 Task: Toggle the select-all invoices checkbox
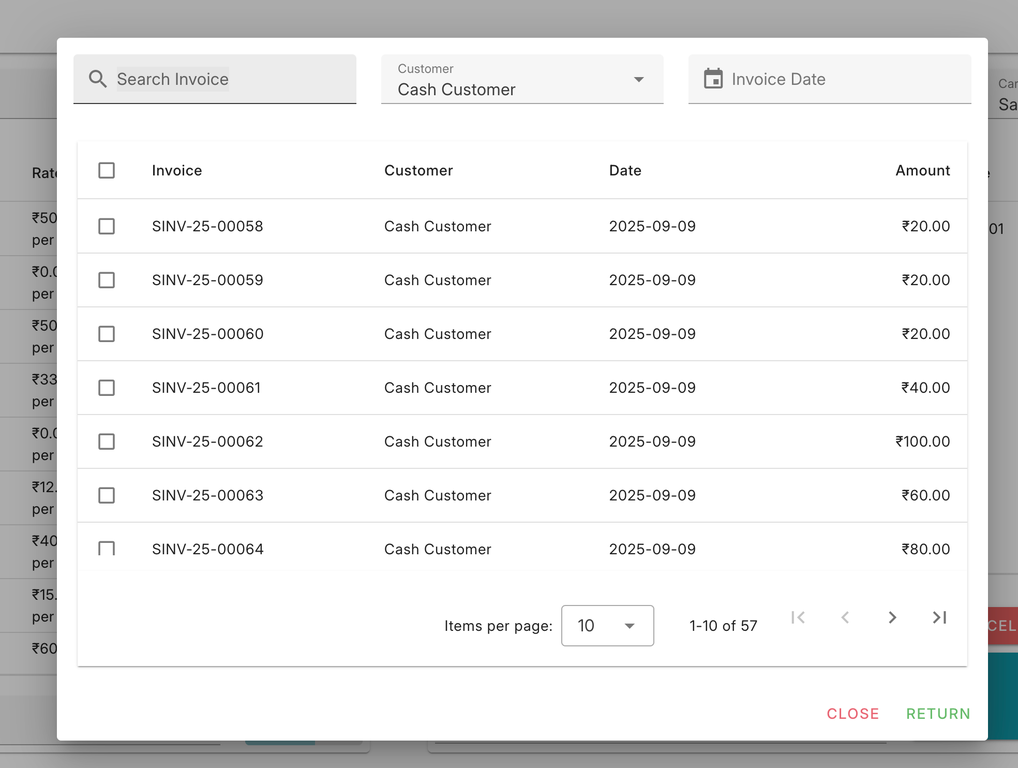tap(106, 170)
